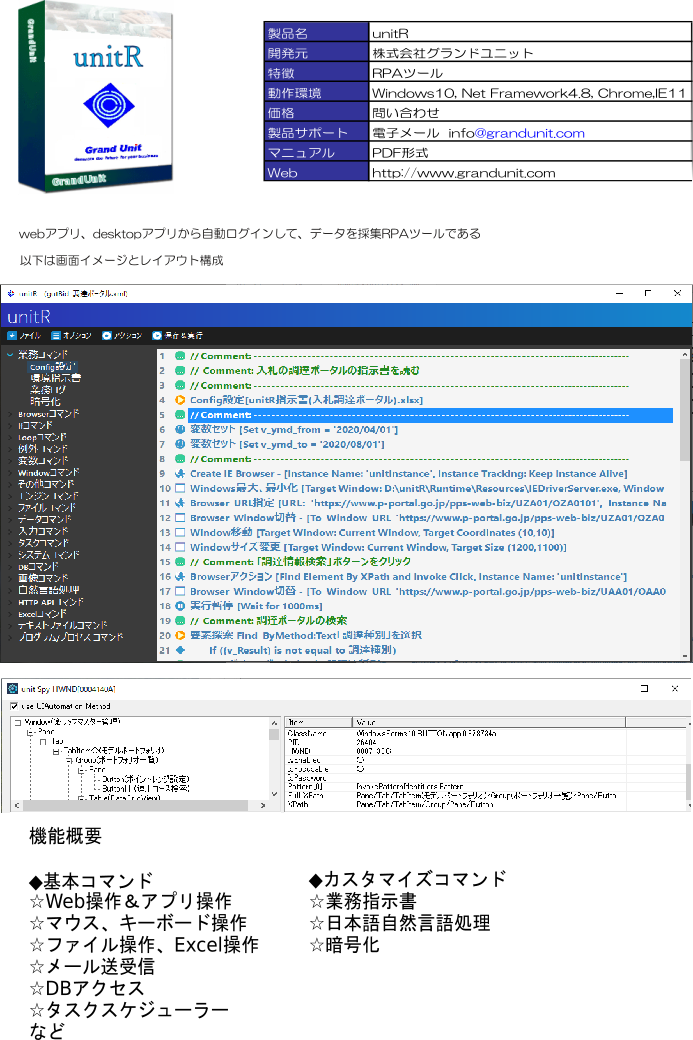Collapse the Group node in unit Spy tree
The height and width of the screenshot is (1040, 693).
pyautogui.click(x=69, y=760)
